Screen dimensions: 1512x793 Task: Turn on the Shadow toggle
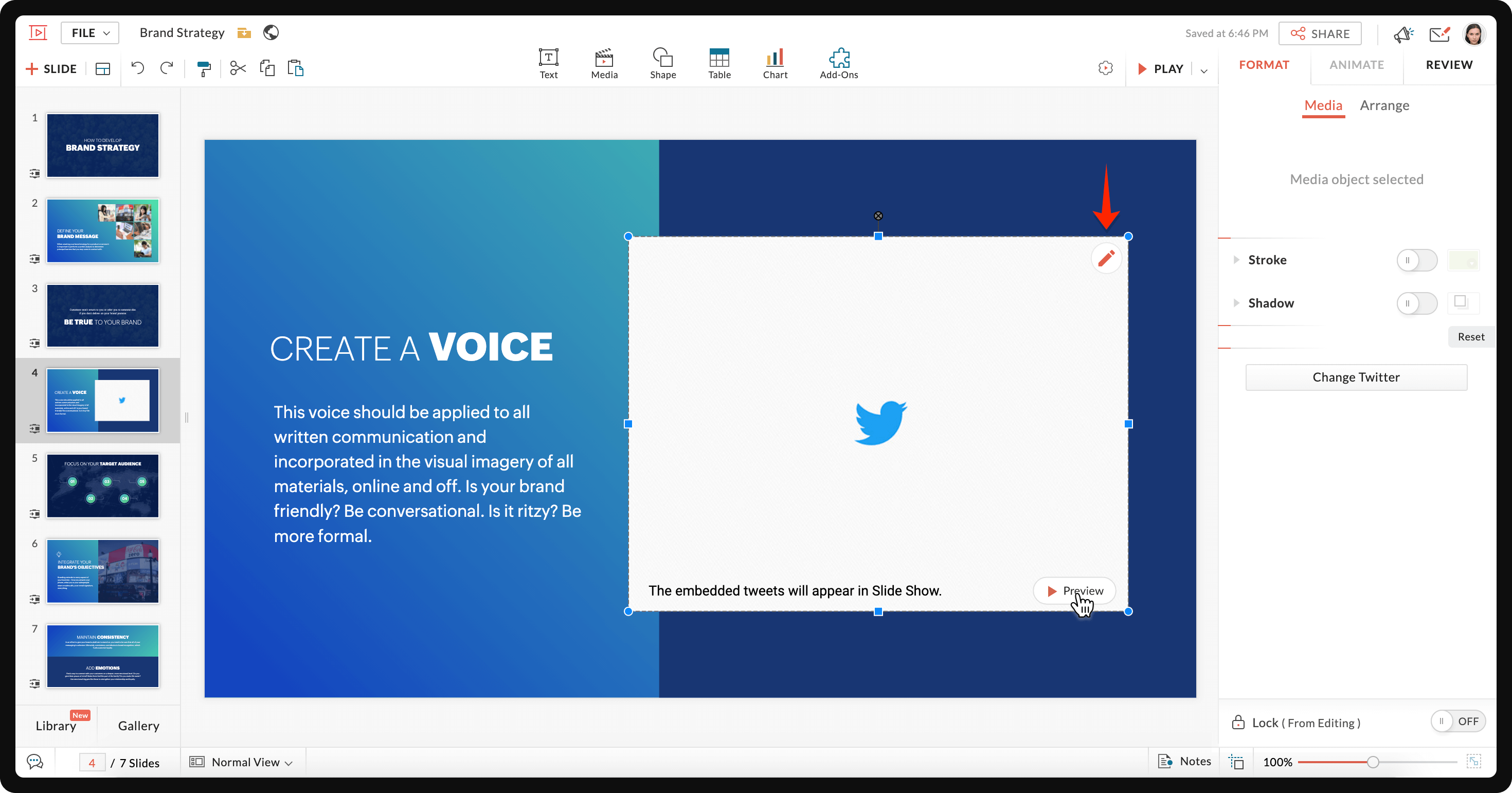coord(1416,303)
